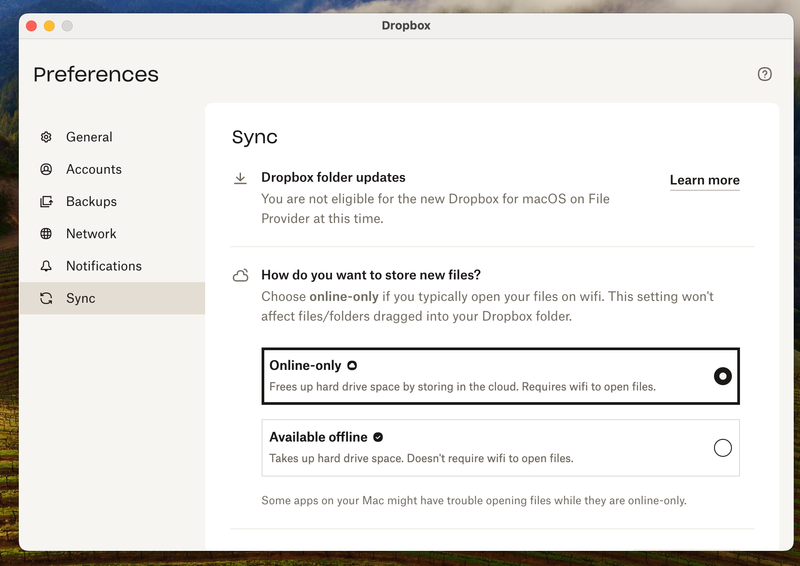Viewport: 800px width, 566px height.
Task: Click the download arrow icon beside Dropbox folder updates
Action: [240, 179]
